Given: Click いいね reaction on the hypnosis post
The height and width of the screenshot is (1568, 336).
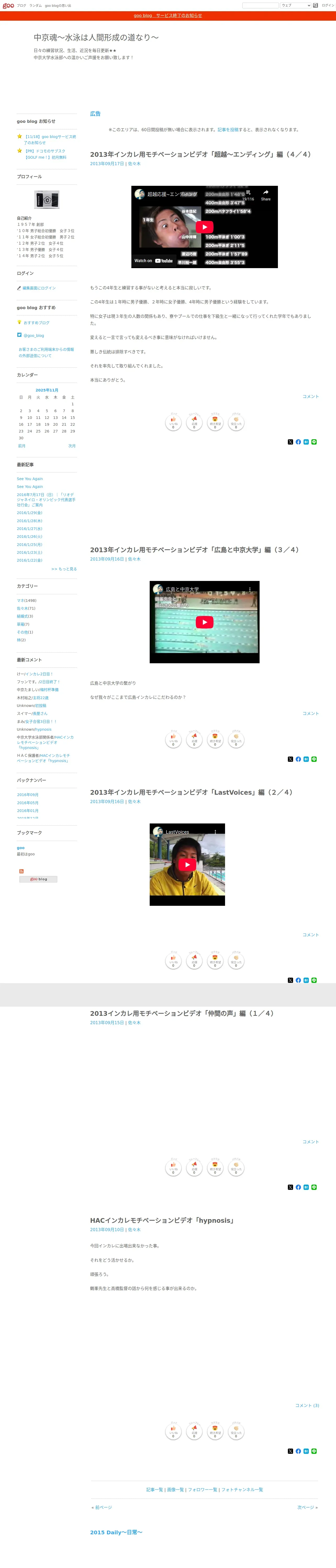Looking at the screenshot, I should 173,1432.
